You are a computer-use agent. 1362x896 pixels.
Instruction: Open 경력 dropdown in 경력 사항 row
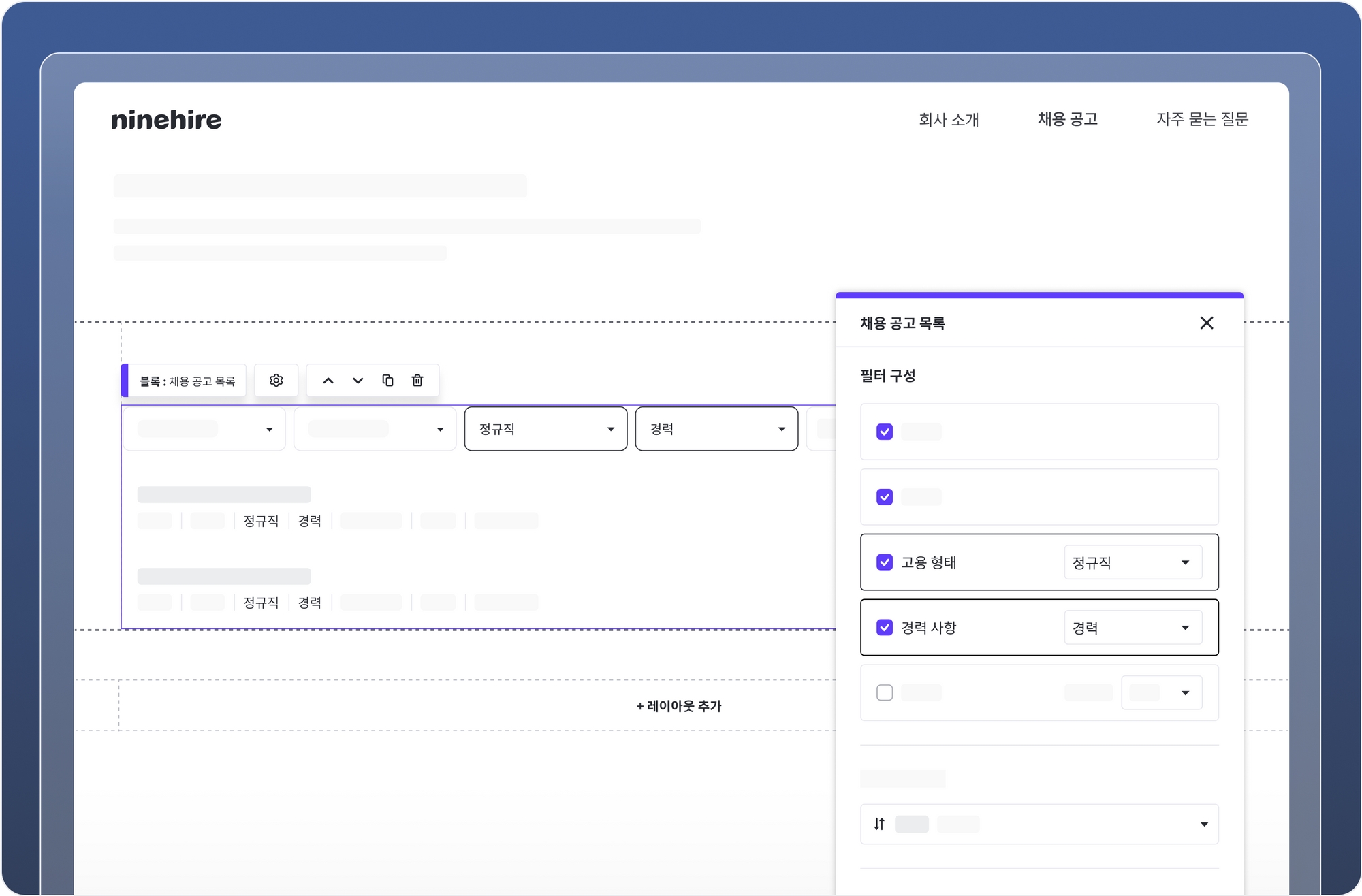point(1133,627)
